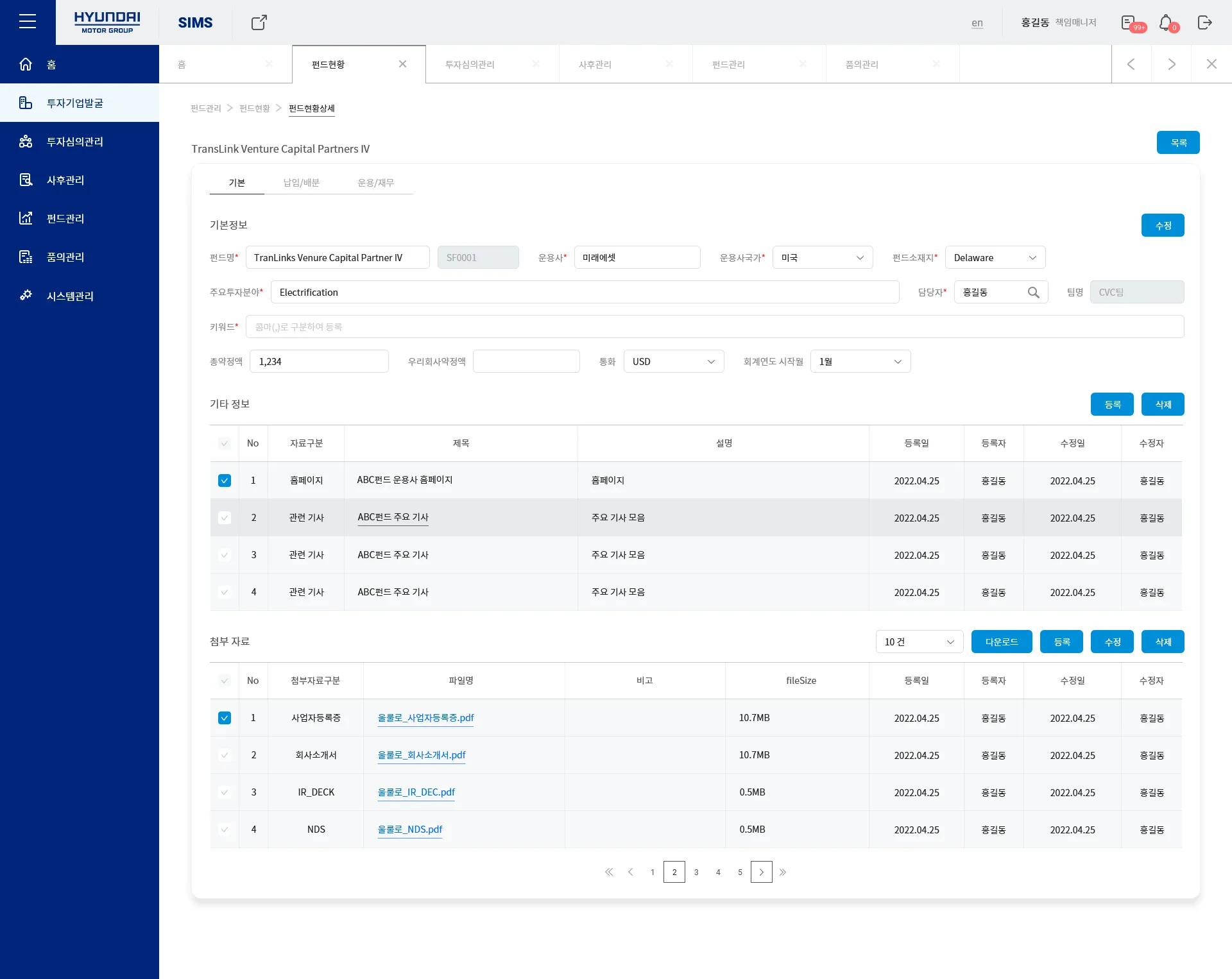The height and width of the screenshot is (979, 1232).
Task: Click the 다운로드 button
Action: (1002, 642)
